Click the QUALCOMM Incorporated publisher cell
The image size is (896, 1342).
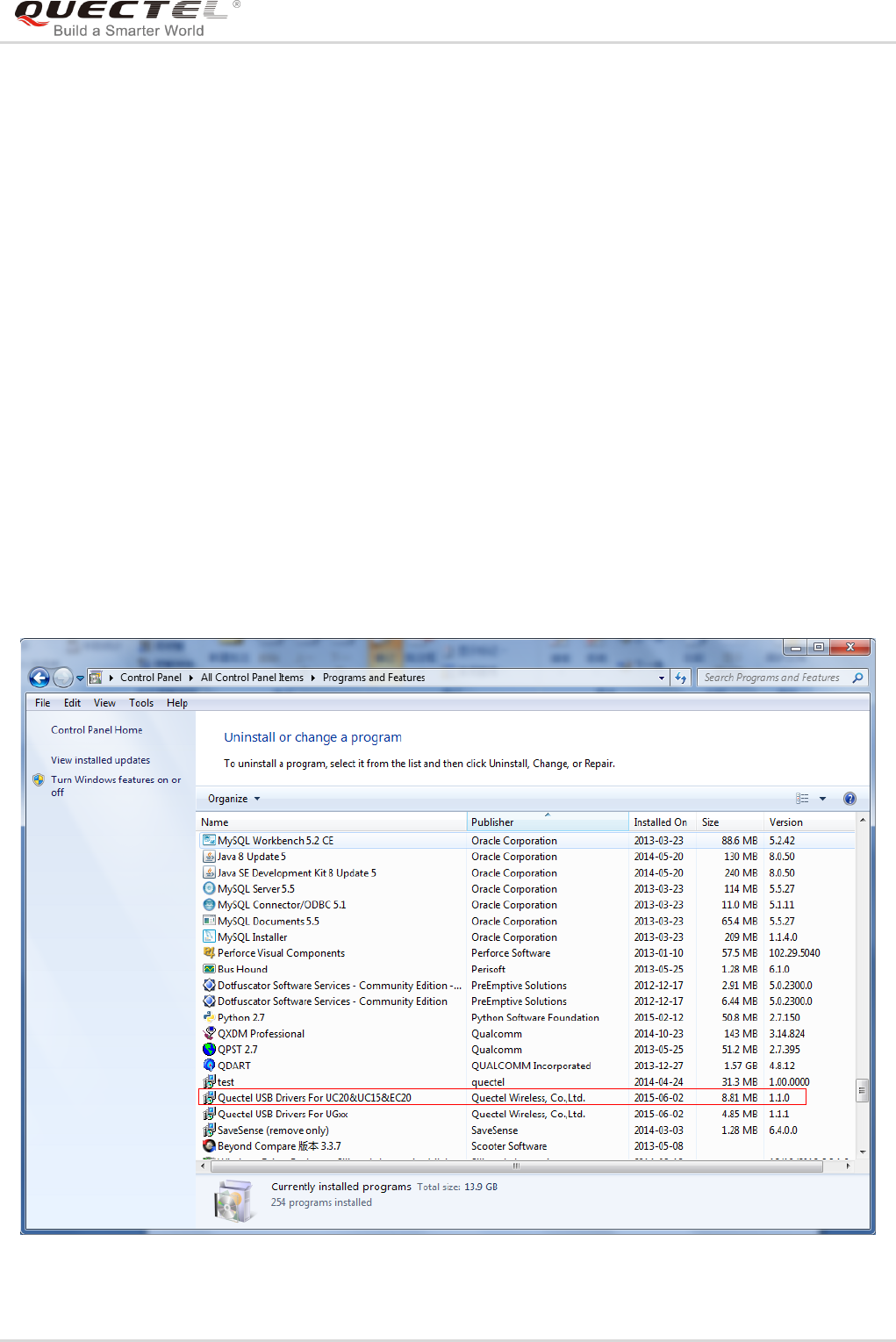(x=531, y=1066)
